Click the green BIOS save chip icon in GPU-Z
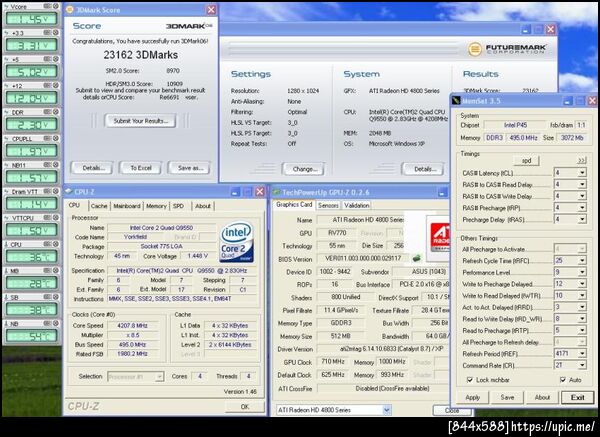The image size is (600, 437). (417, 258)
